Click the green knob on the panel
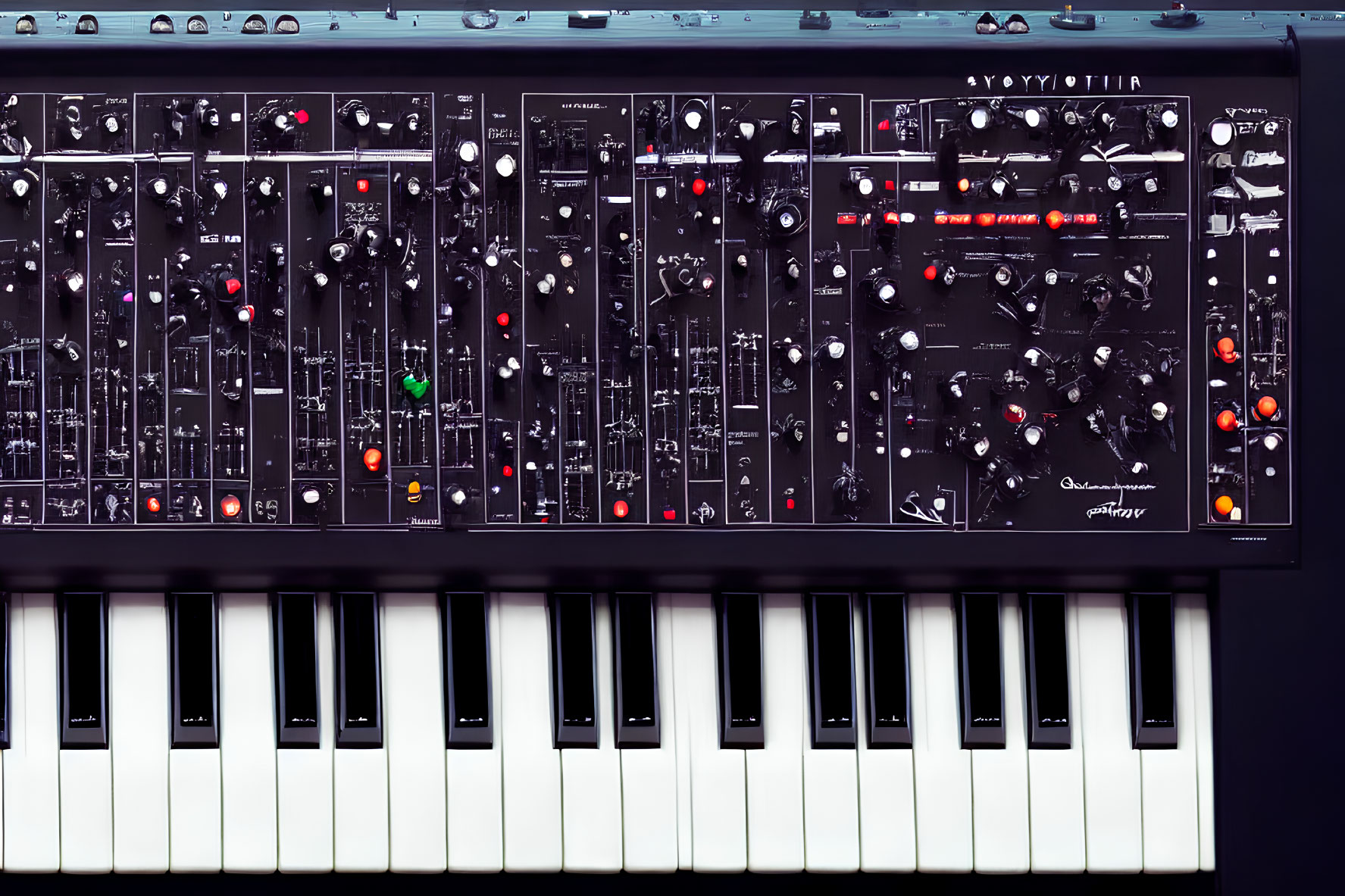The height and width of the screenshot is (896, 1345). coord(415,386)
